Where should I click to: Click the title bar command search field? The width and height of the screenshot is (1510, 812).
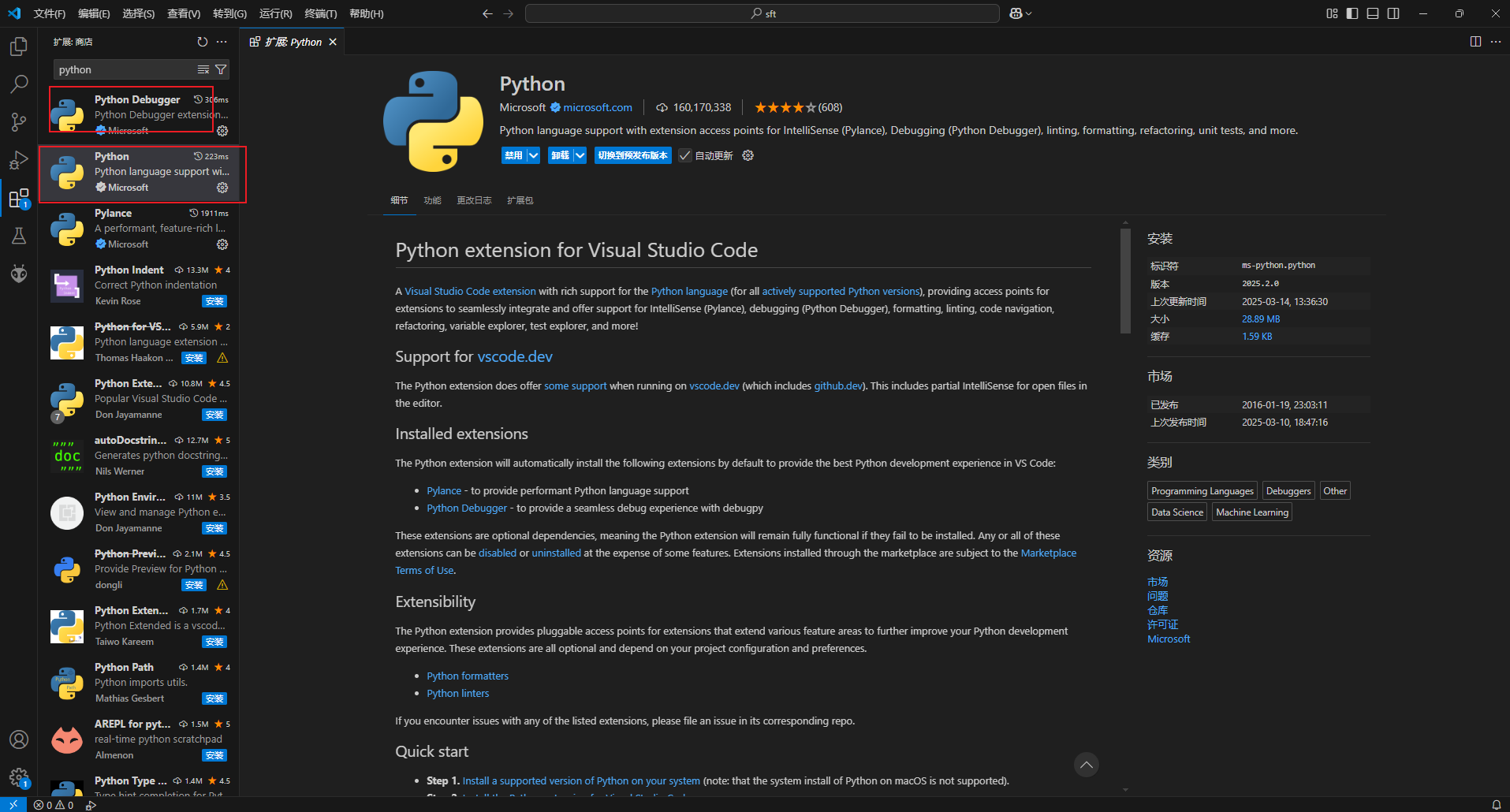pos(762,13)
